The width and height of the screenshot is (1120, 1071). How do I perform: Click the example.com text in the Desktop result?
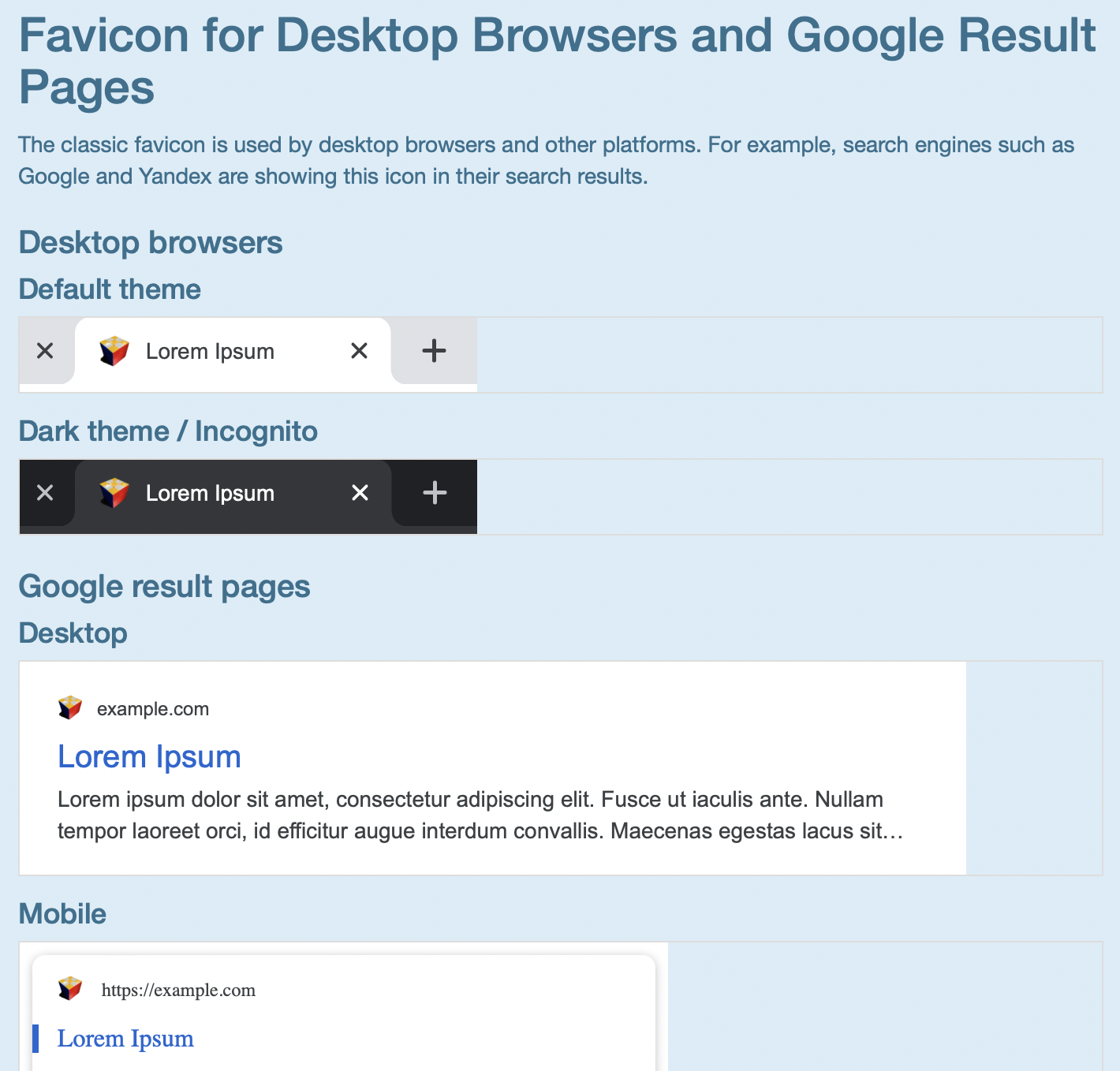153,708
